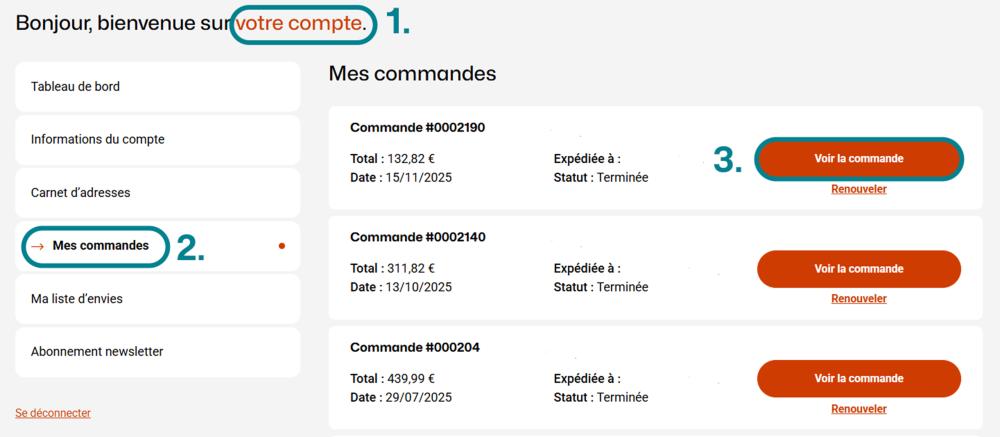1000x437 pixels.
Task: Select Mes commandes in sidebar
Action: pos(100,245)
